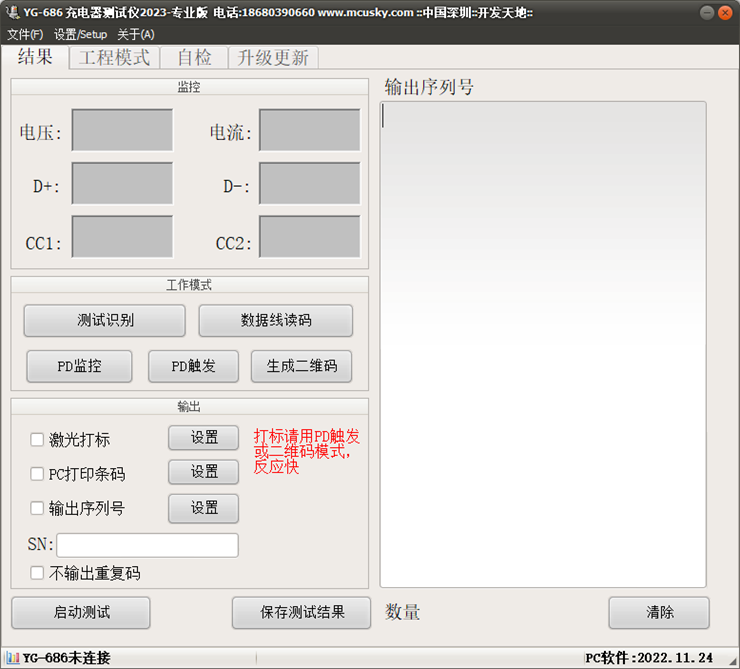Open the 升级更新 tab
The image size is (740, 669).
pos(273,58)
